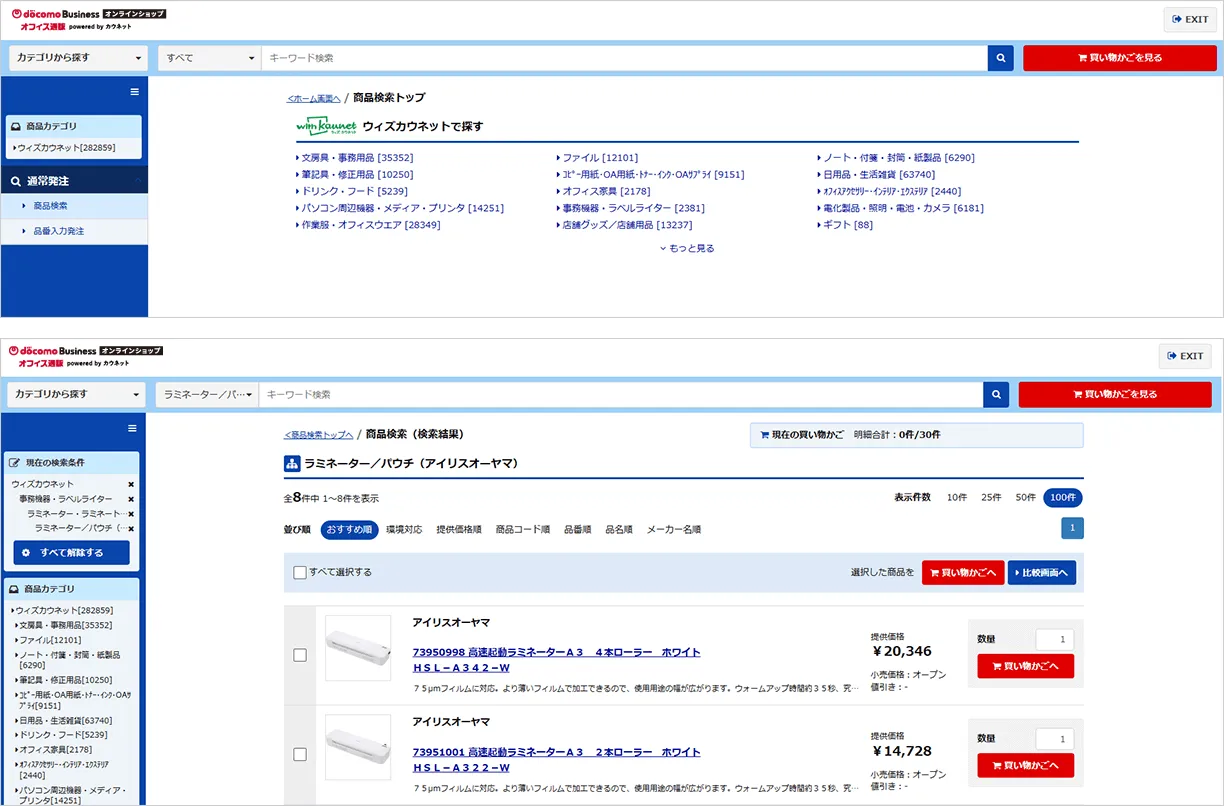Open the すべて search scope dropdown
Screen dimensions: 1224x806
pyautogui.click(x=210, y=58)
